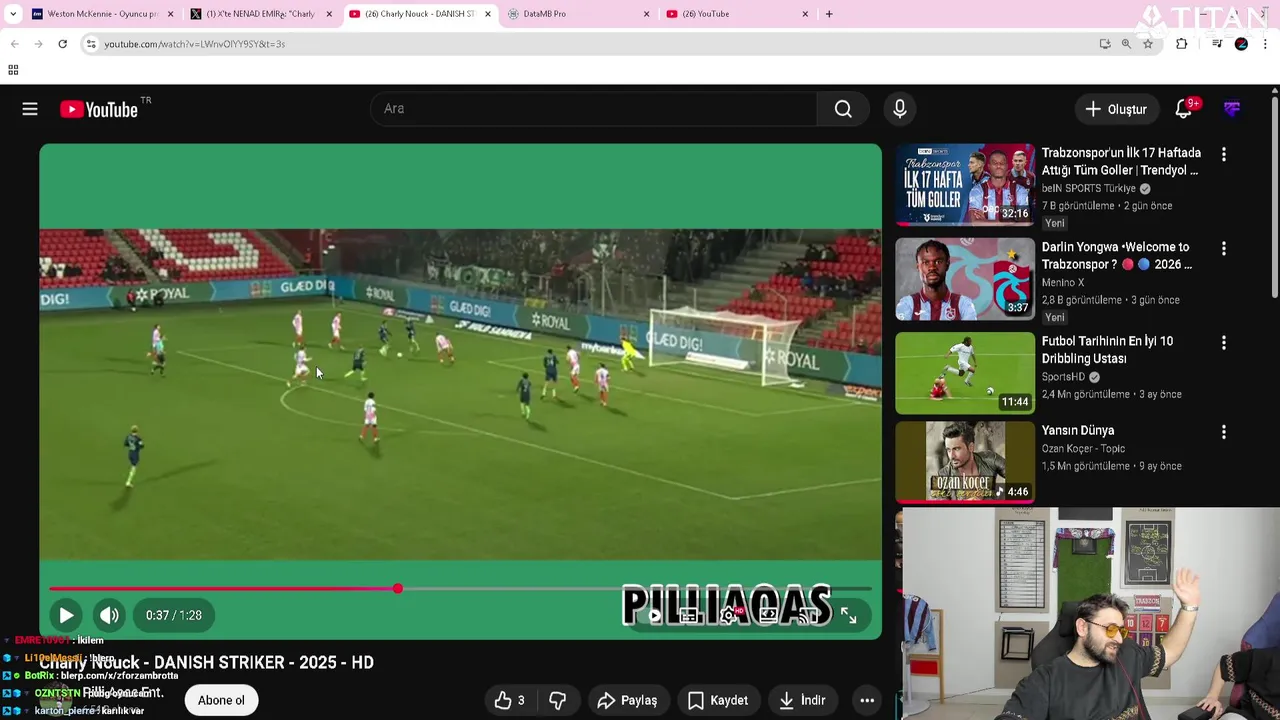Cast the video with Play on TV icon

807,616
